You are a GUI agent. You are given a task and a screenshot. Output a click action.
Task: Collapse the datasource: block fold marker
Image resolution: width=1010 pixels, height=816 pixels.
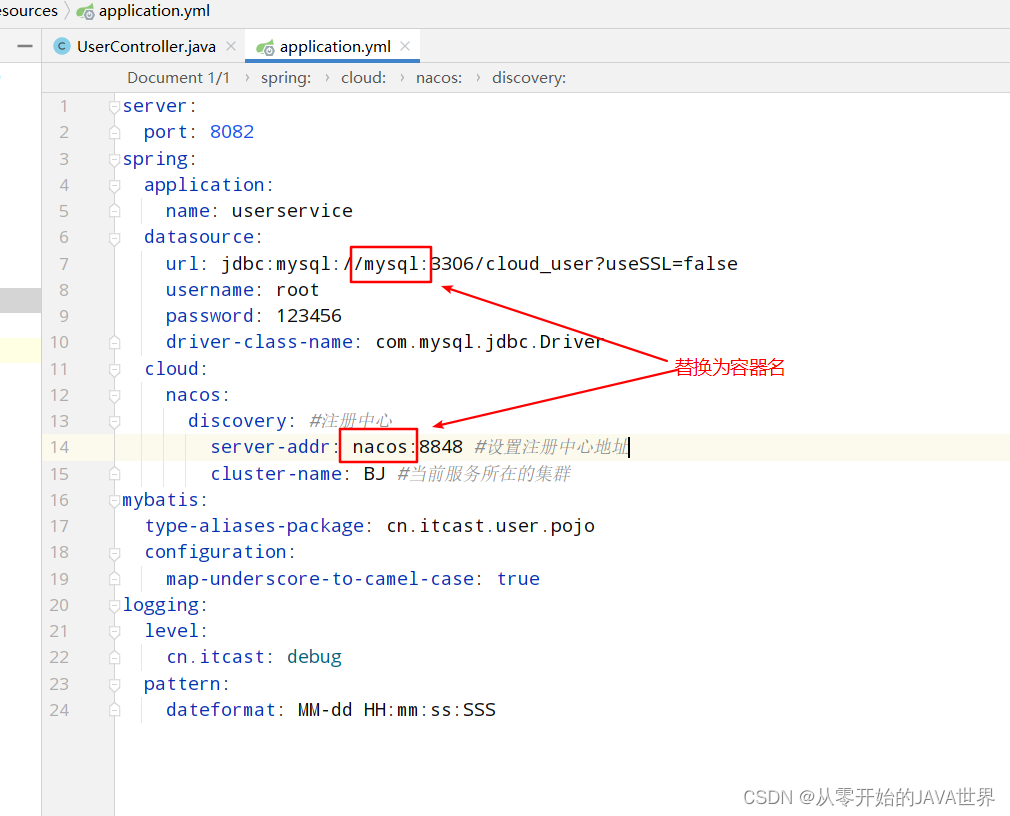click(115, 238)
